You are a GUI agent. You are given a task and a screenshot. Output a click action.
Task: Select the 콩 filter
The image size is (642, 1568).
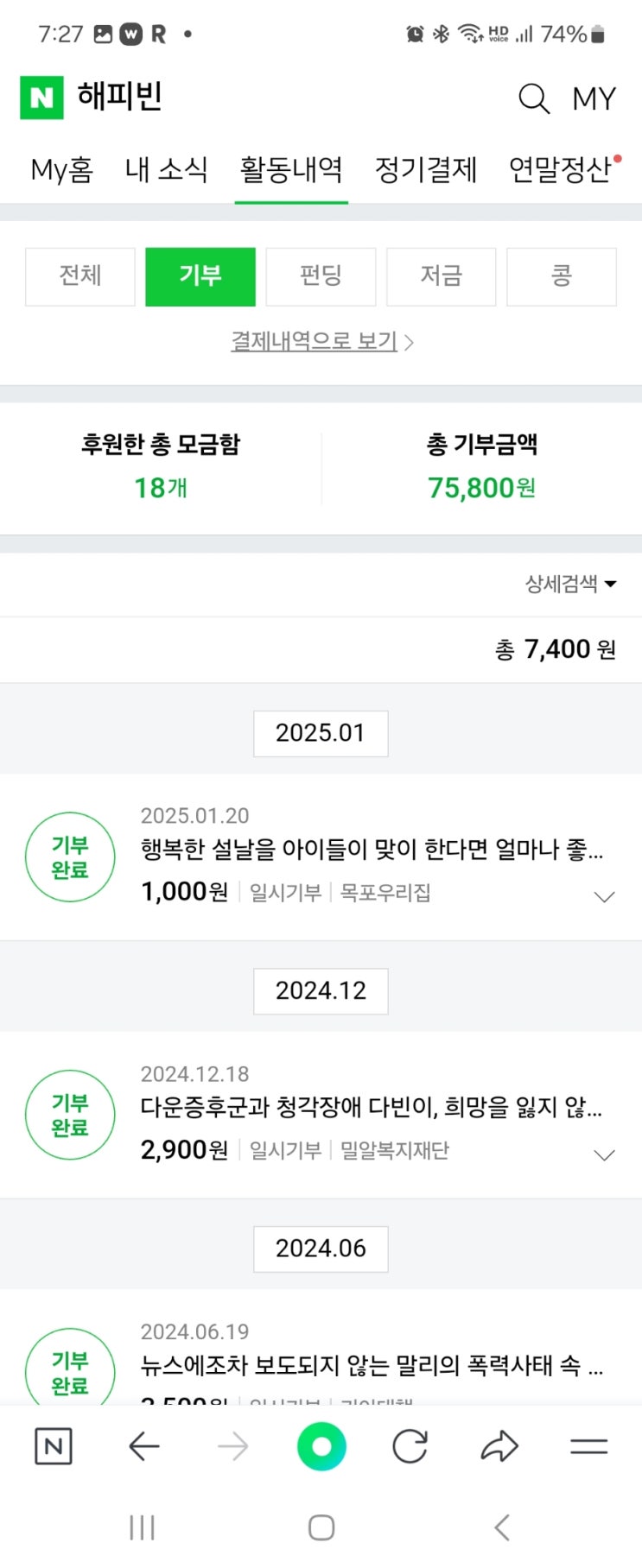[x=561, y=276]
